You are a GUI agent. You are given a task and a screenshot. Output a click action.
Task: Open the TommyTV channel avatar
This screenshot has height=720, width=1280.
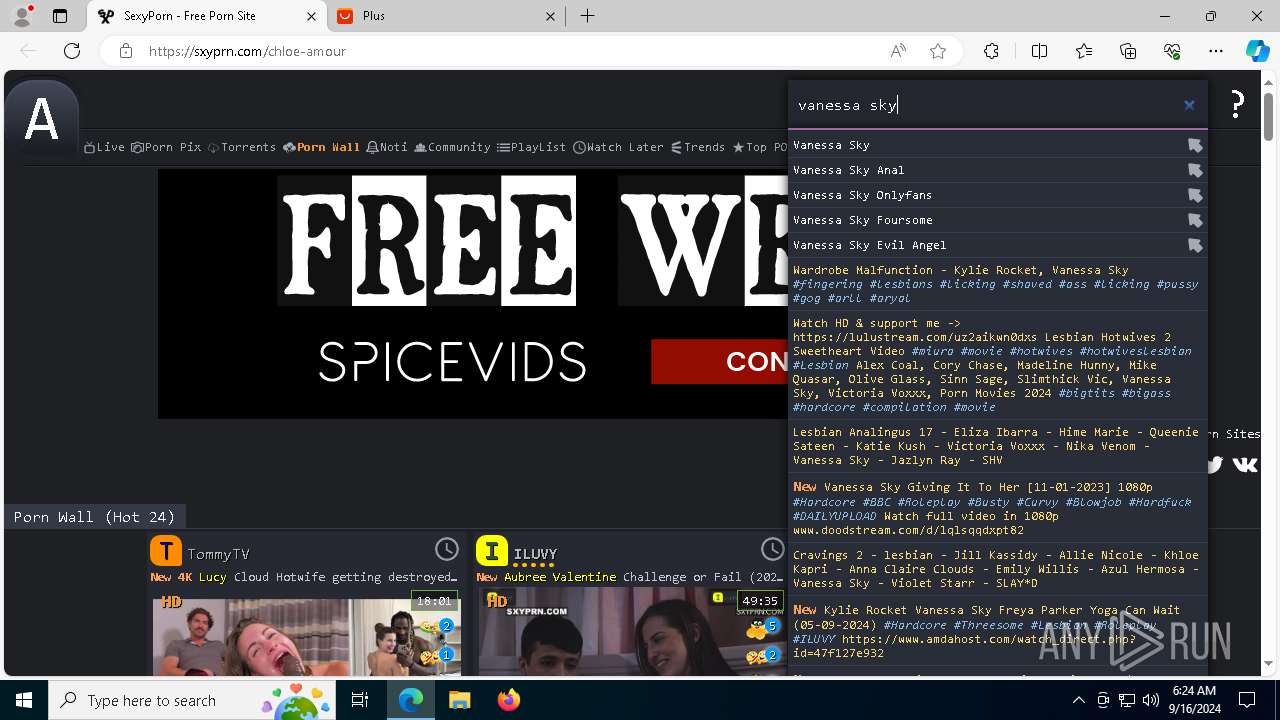pyautogui.click(x=166, y=551)
